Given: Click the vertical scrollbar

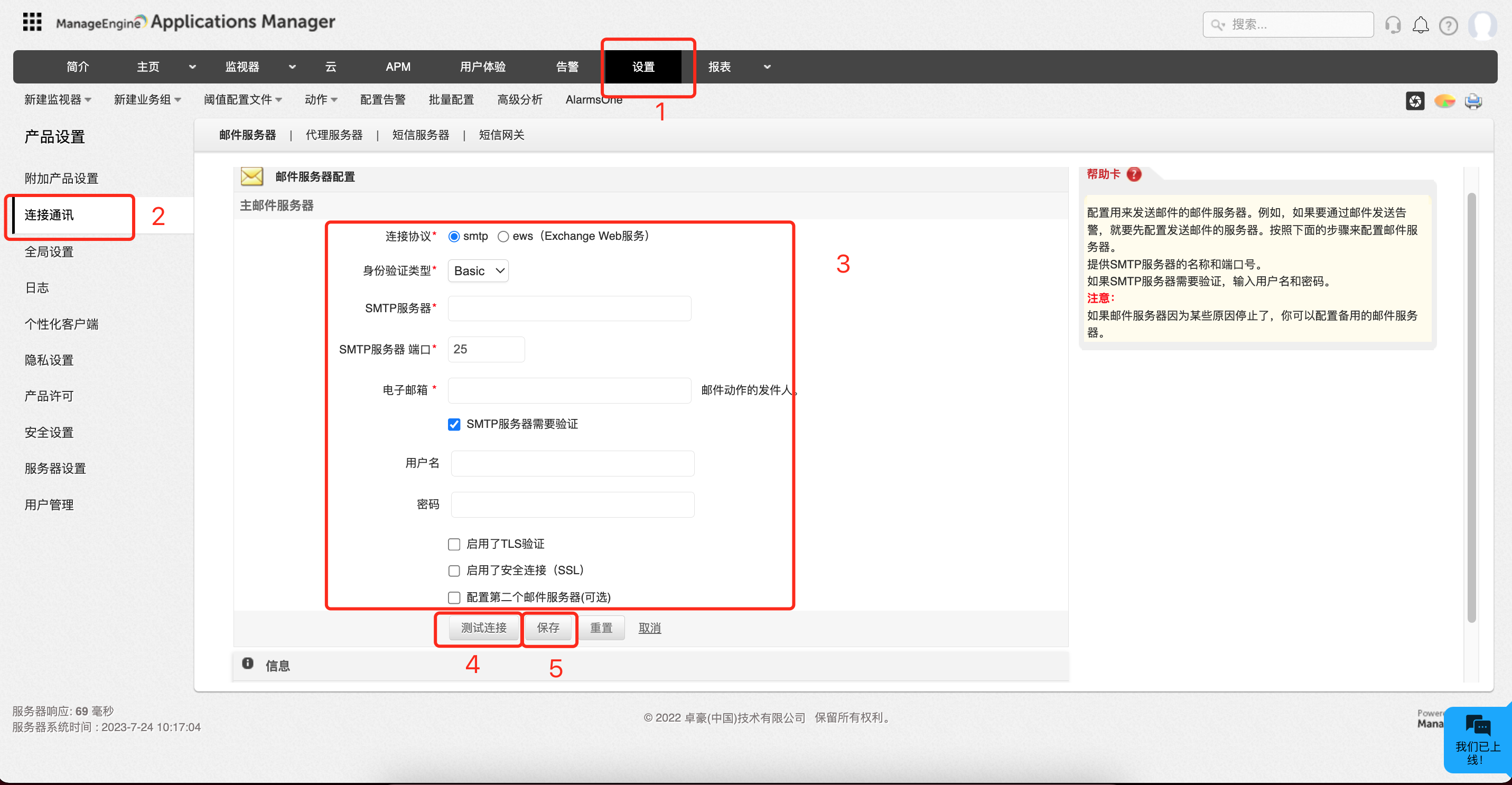Looking at the screenshot, I should [1471, 407].
